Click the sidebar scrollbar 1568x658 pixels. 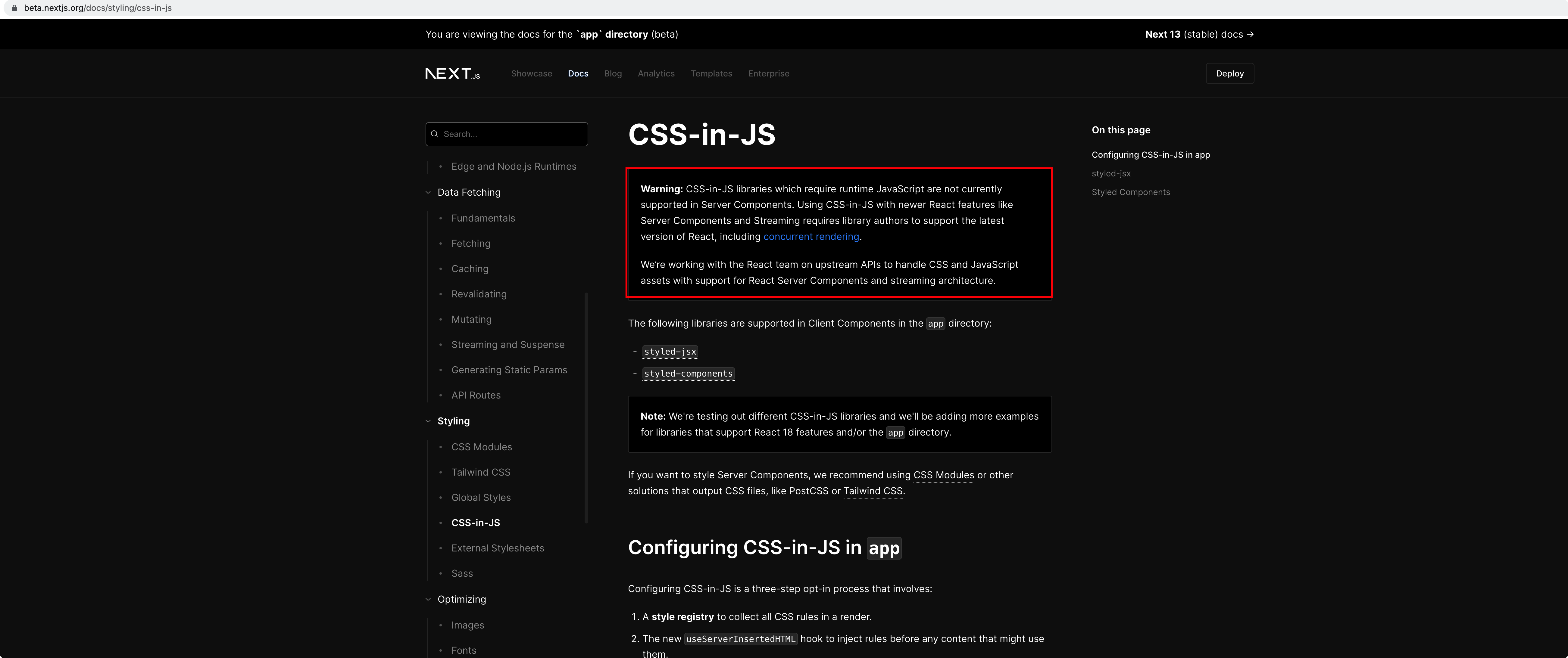point(586,408)
